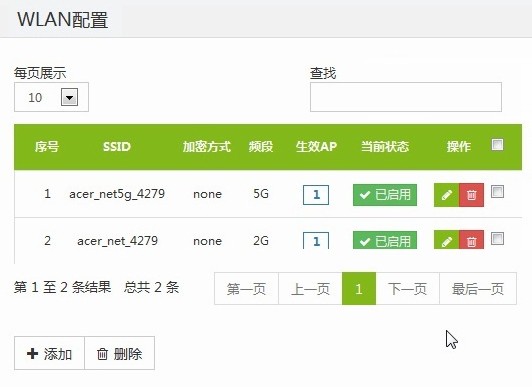Sort by SSID column header

[x=117, y=147]
